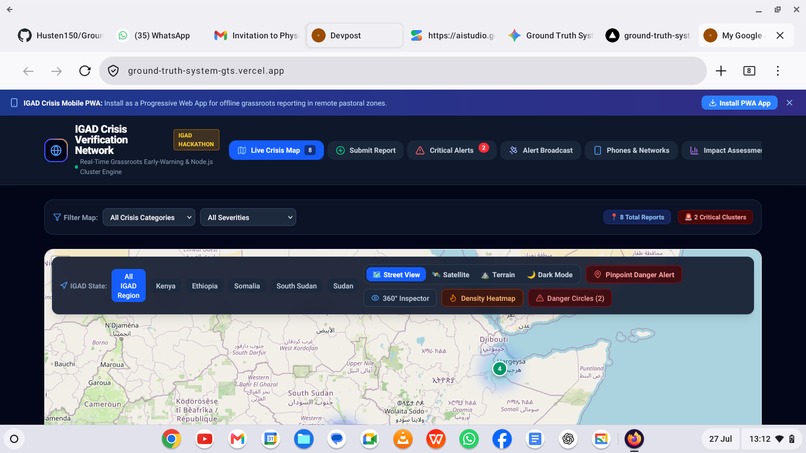The width and height of the screenshot is (806, 453).
Task: Open the system tray clock
Action: click(773, 439)
